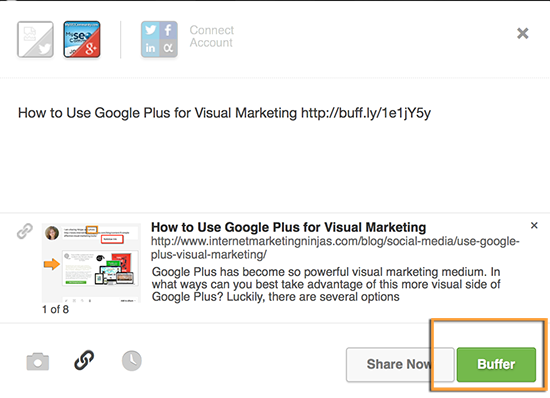Click the '1 of 8' thumbnail counter
The height and width of the screenshot is (398, 550).
point(55,310)
